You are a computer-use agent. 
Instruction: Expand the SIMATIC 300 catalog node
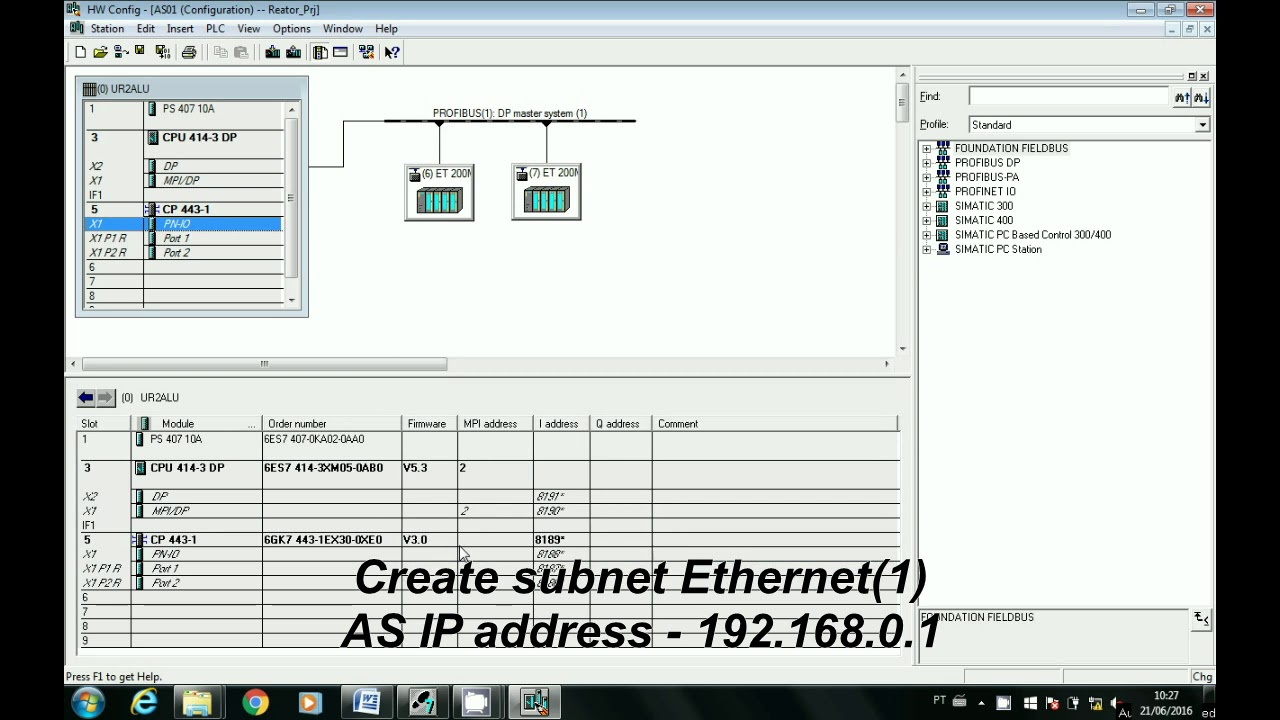tap(926, 206)
